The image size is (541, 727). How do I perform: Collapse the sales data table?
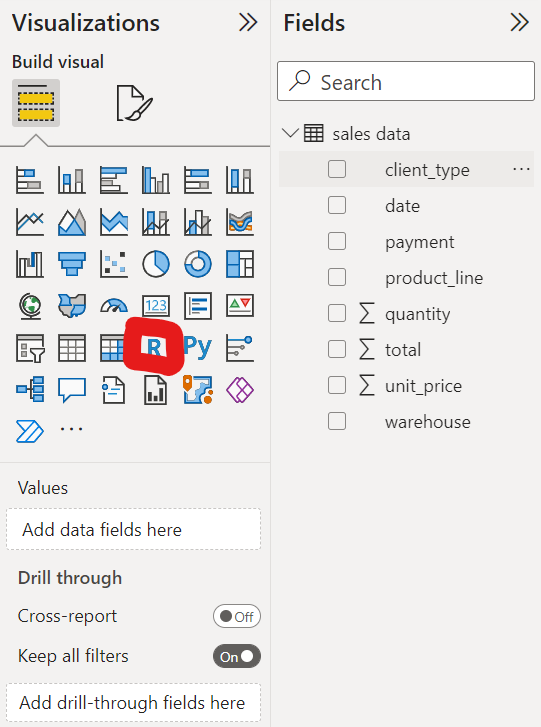click(290, 134)
